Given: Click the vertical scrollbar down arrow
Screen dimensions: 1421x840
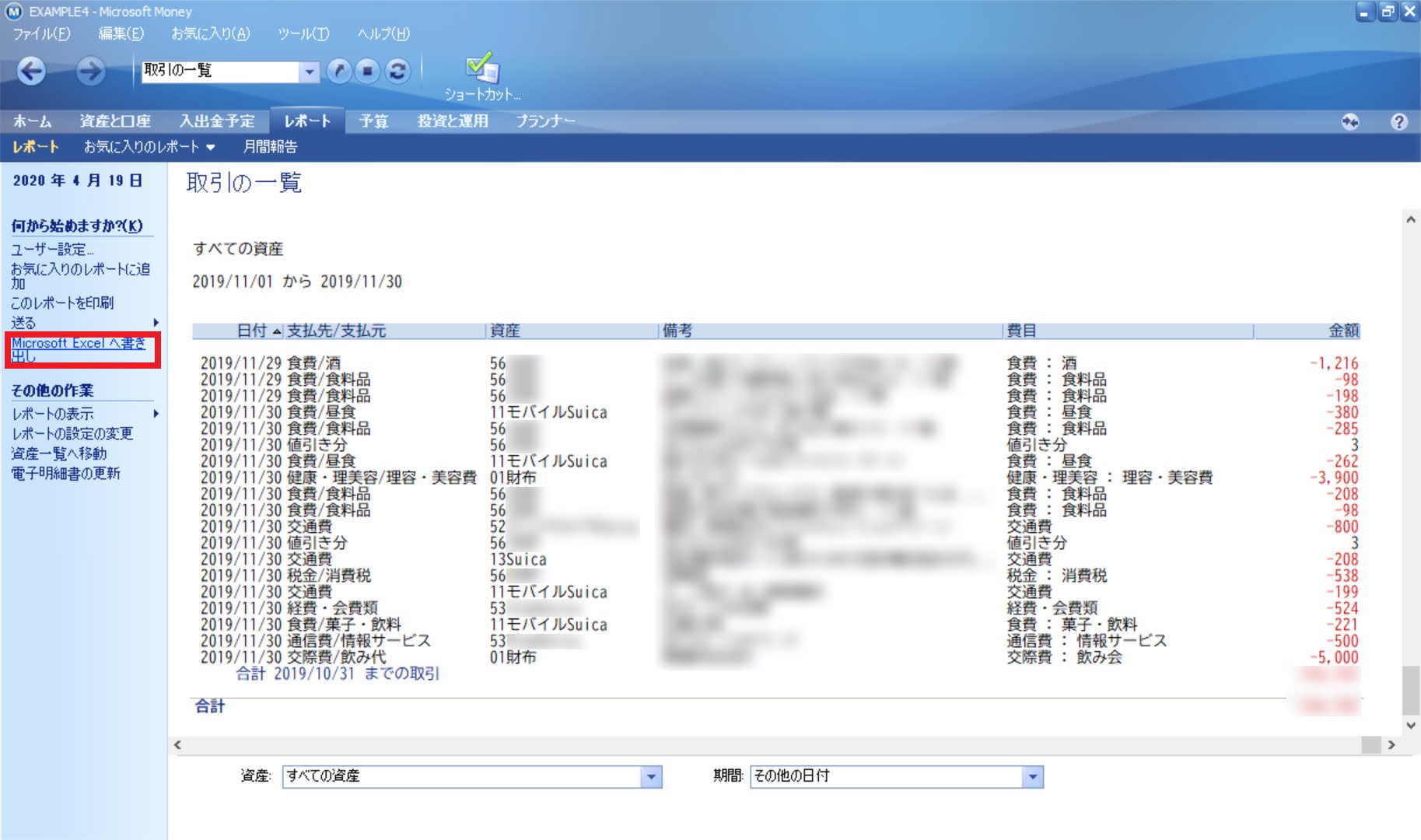Looking at the screenshot, I should click(1411, 726).
